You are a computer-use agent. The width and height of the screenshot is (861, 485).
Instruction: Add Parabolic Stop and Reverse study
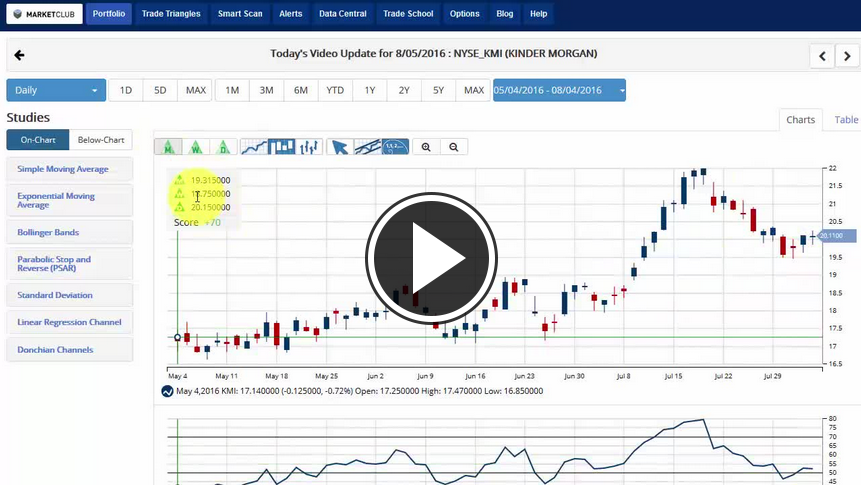click(70, 264)
